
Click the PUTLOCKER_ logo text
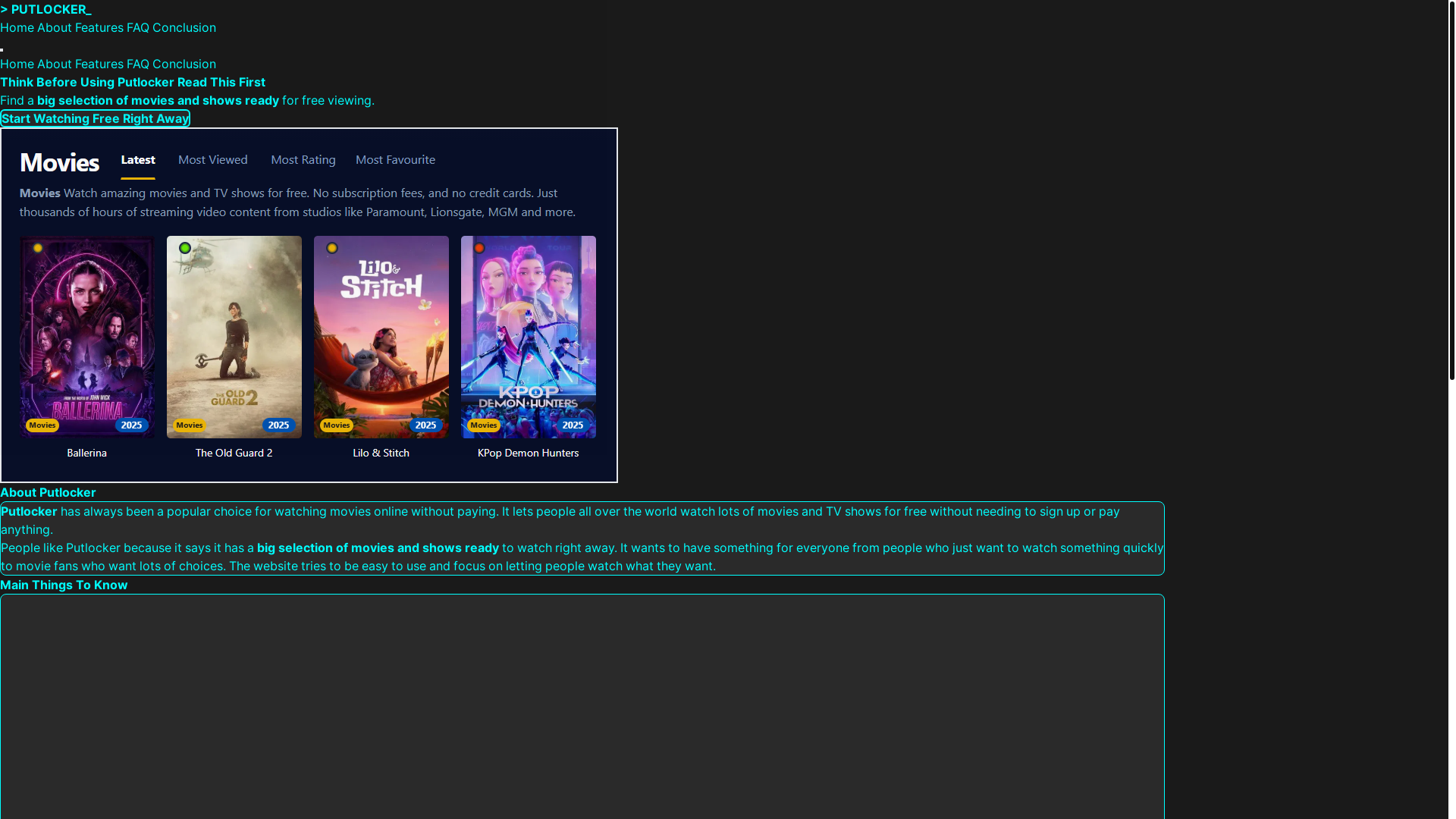45,9
